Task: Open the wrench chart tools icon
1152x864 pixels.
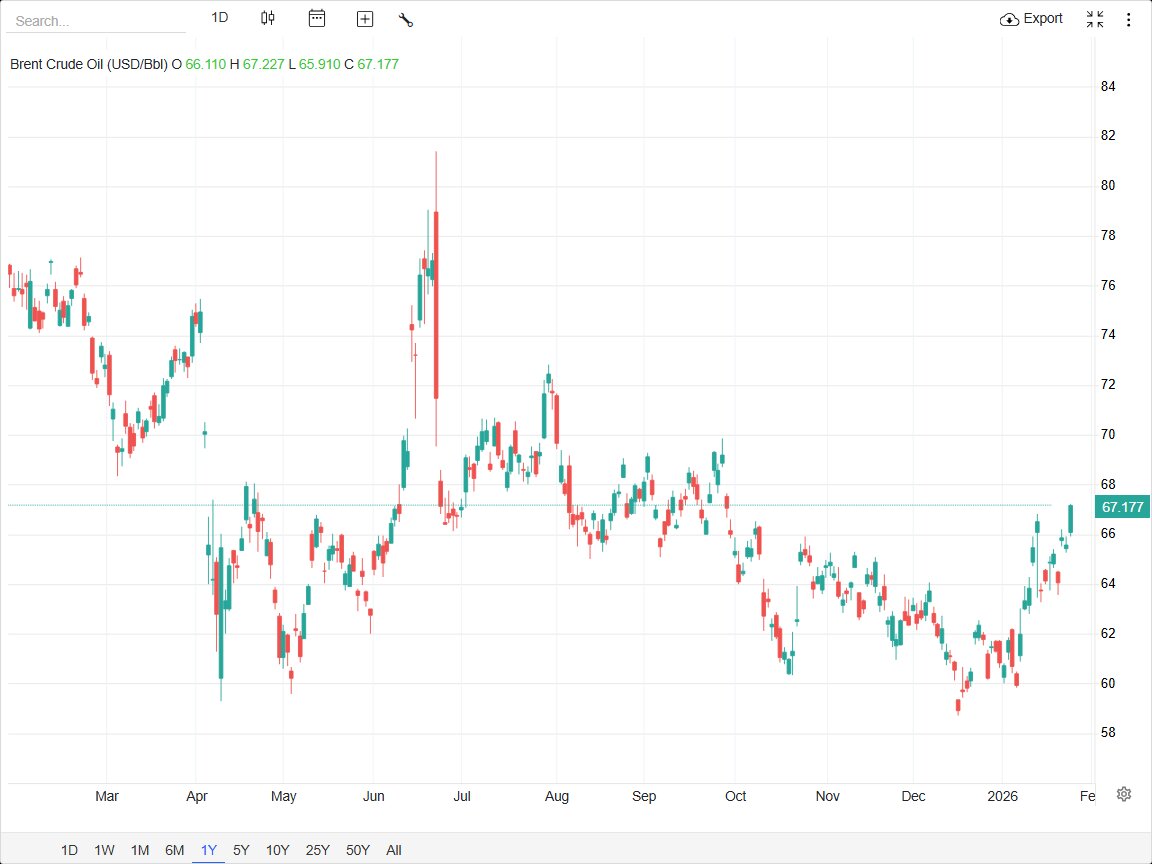Action: coord(406,19)
